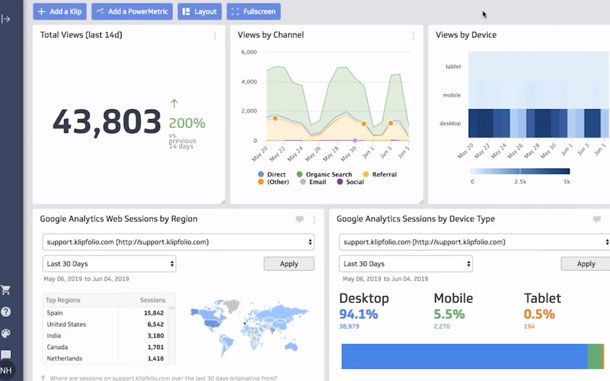Open site dropdown in Sessions by Region
The image size is (610, 381).
pyautogui.click(x=178, y=242)
